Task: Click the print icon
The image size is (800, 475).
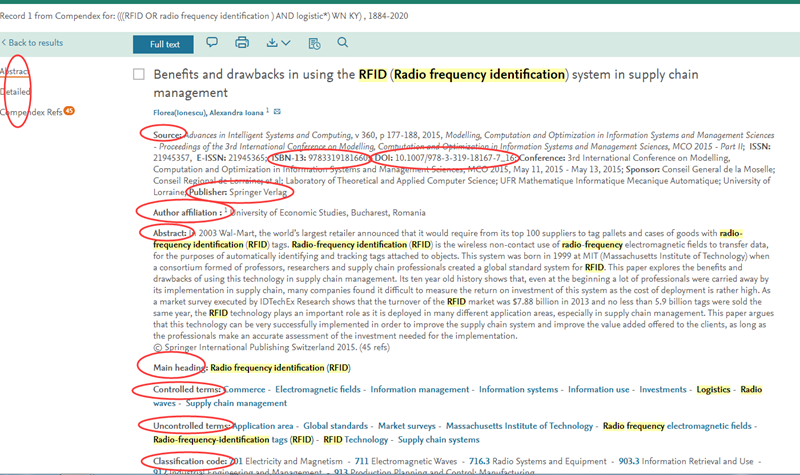Action: point(242,42)
